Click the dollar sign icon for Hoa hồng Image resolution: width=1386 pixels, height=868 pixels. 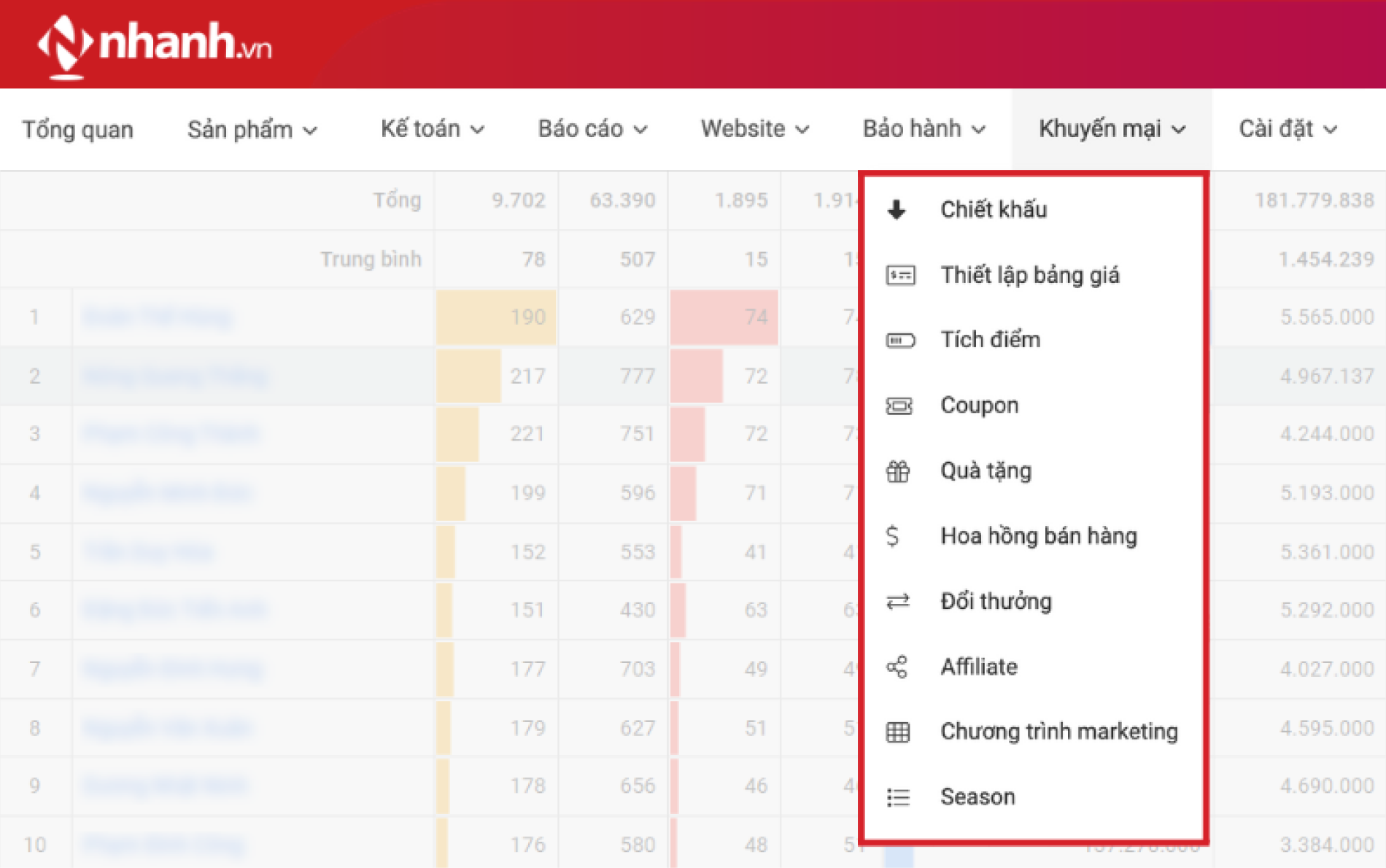pos(892,536)
